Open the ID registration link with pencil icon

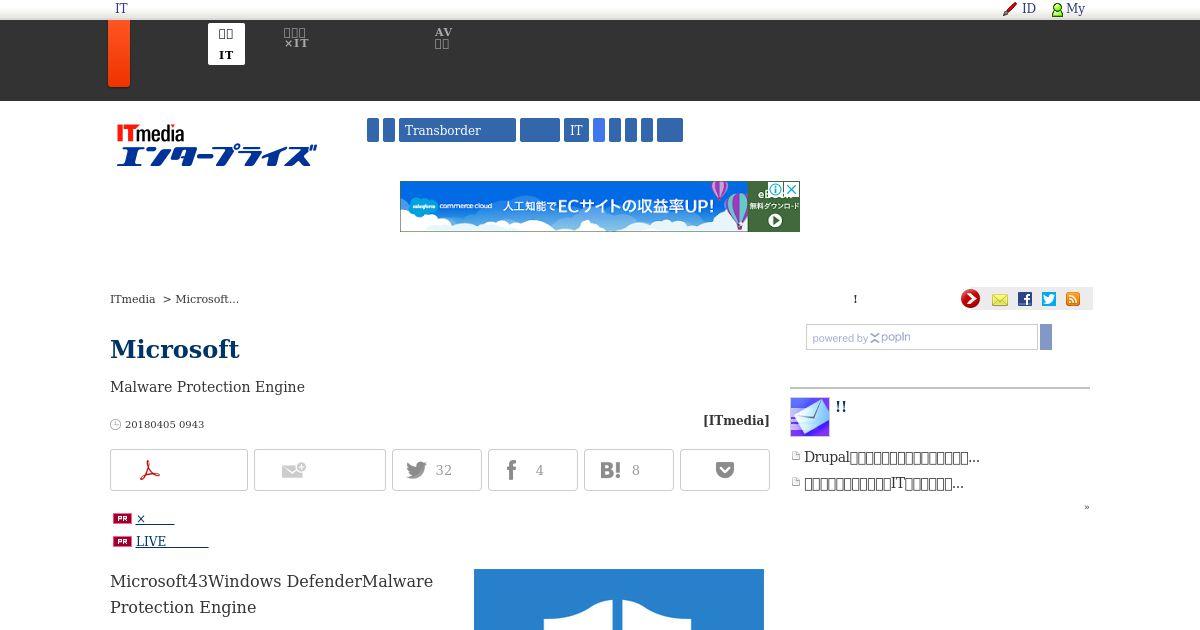coord(1019,9)
